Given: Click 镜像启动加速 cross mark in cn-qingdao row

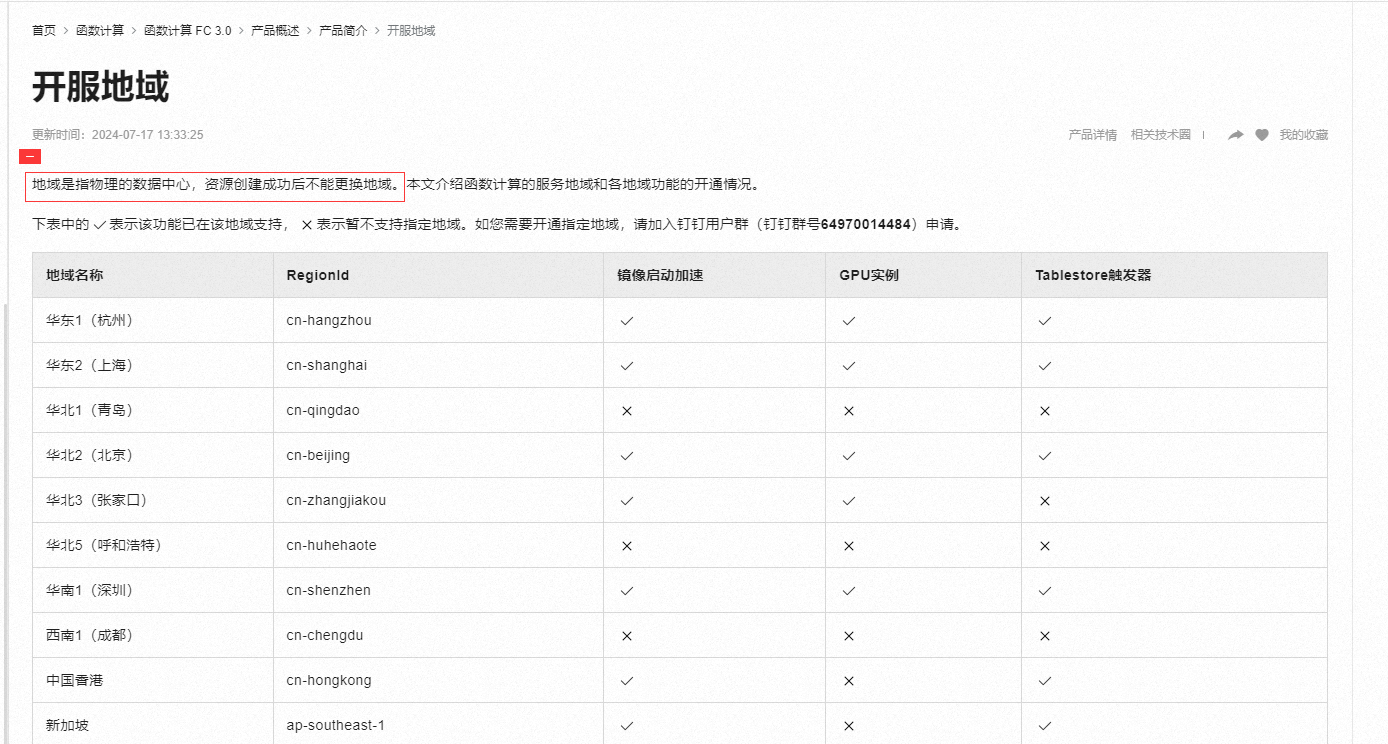Looking at the screenshot, I should [627, 411].
